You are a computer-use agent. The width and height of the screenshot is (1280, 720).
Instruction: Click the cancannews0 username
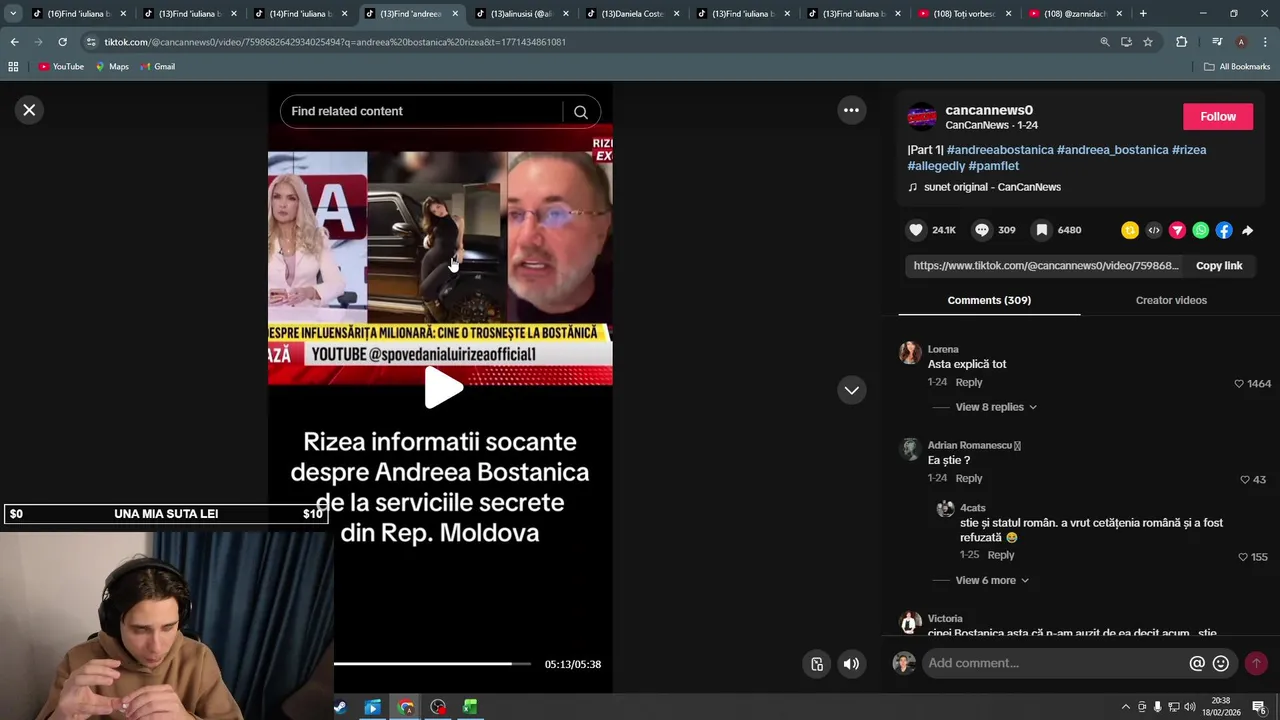point(989,110)
